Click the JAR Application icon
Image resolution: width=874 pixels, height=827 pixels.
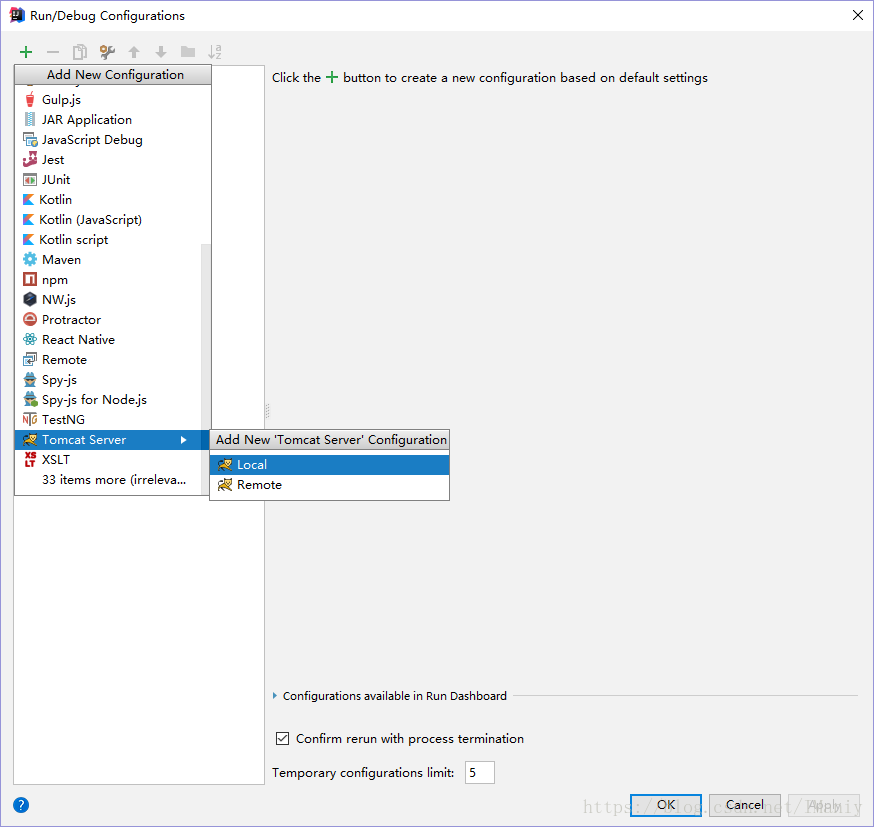(30, 119)
